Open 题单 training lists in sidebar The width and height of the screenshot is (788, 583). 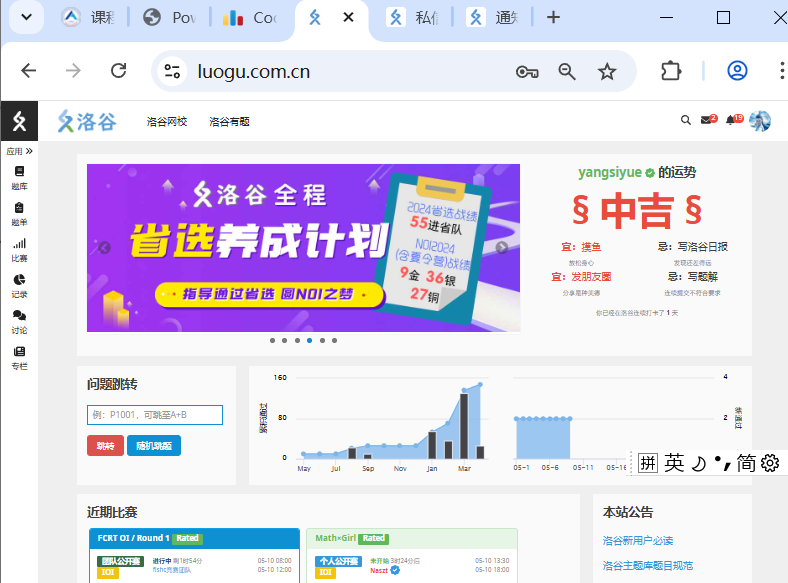tap(19, 214)
